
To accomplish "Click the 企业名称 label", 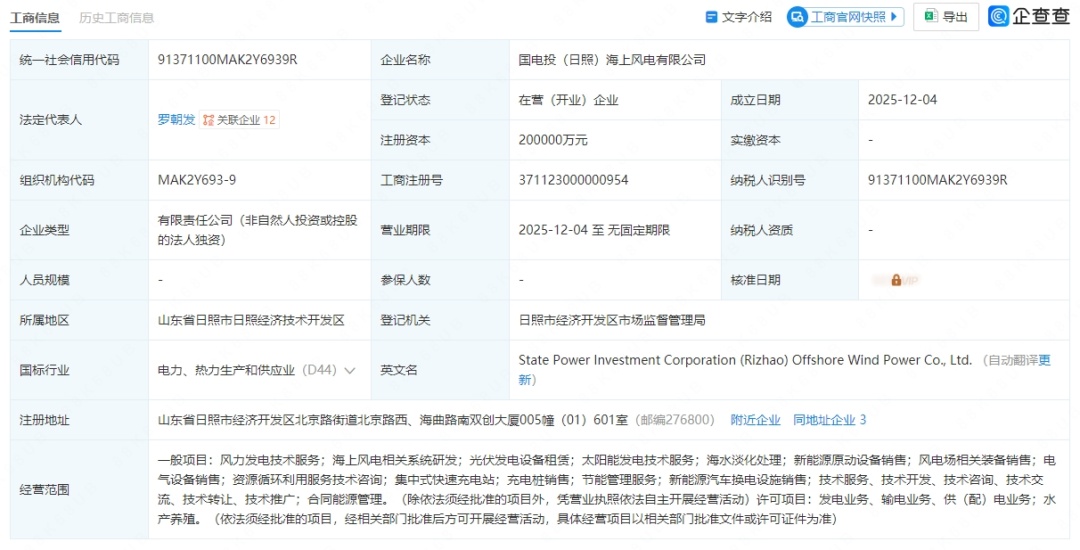I will (405, 60).
